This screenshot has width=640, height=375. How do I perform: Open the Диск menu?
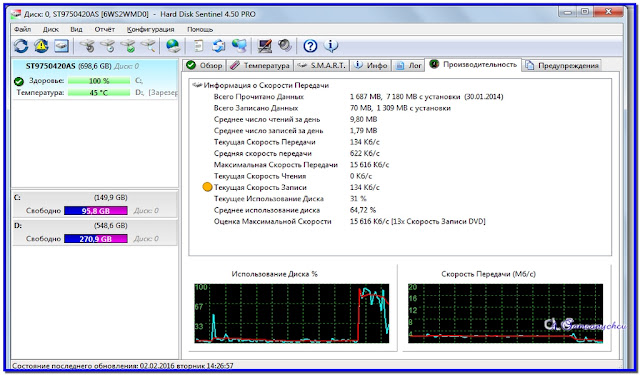click(x=51, y=29)
